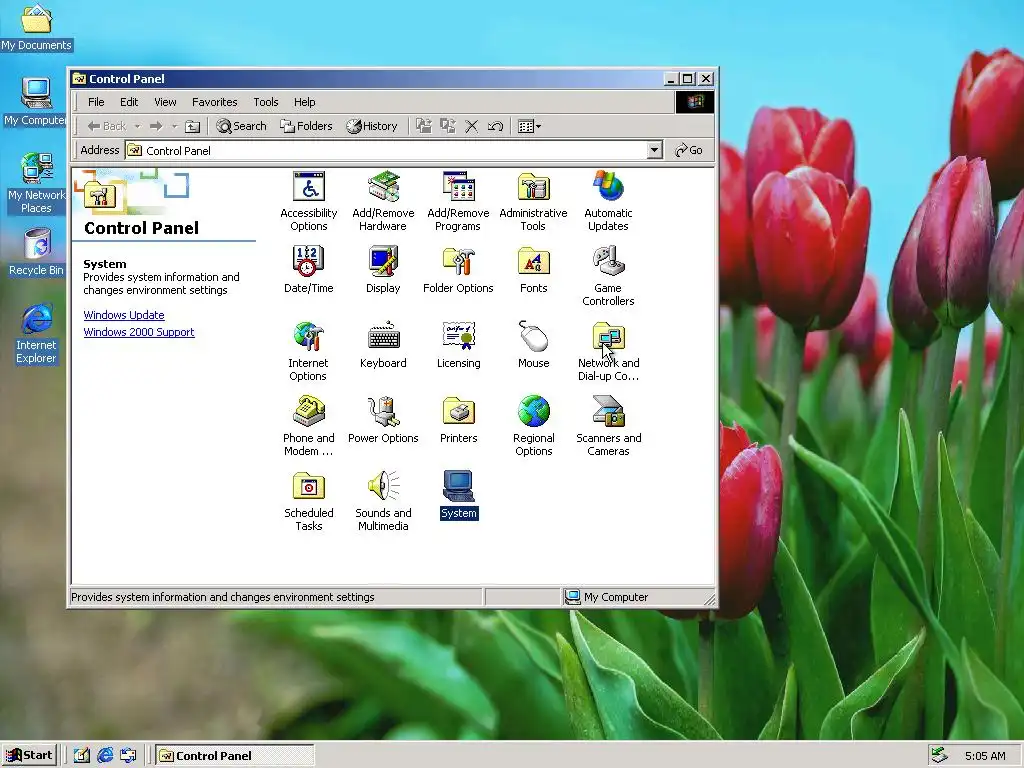Select the Mouse icon

(534, 337)
